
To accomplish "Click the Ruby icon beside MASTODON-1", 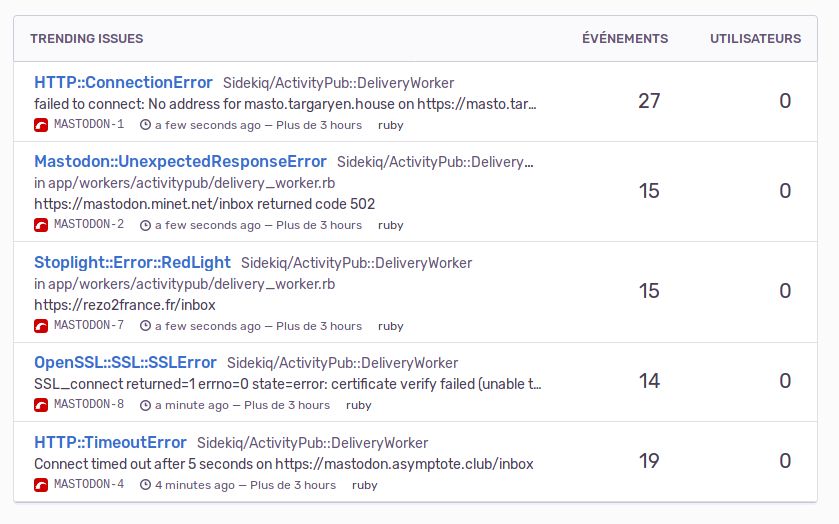I will pos(41,125).
